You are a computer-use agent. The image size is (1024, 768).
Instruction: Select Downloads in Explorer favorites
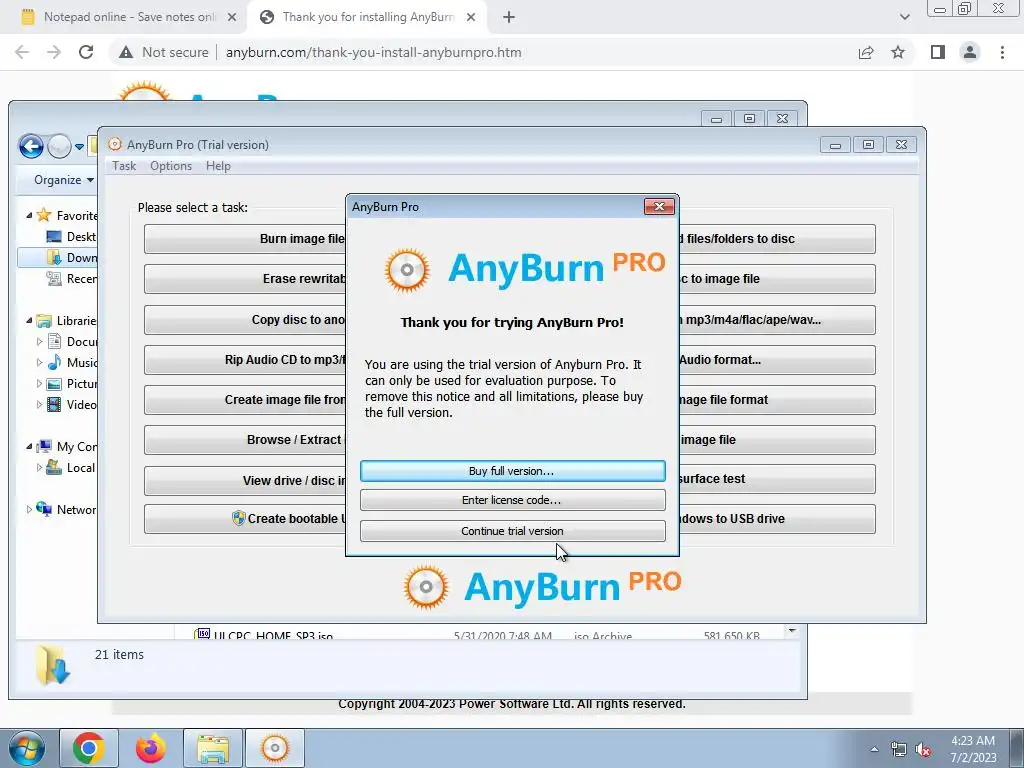click(x=72, y=257)
